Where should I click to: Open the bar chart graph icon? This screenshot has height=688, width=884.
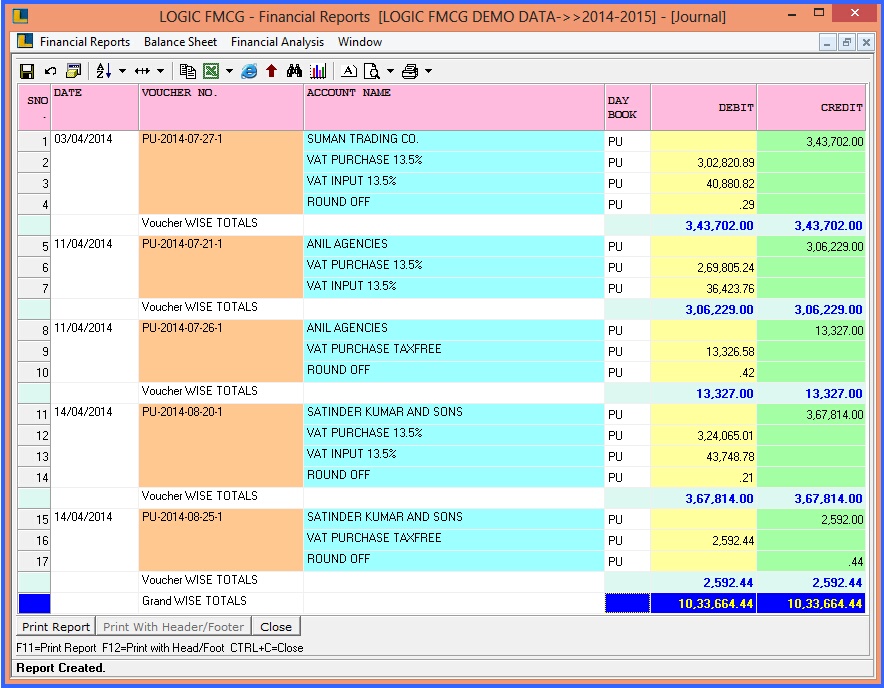coord(318,71)
